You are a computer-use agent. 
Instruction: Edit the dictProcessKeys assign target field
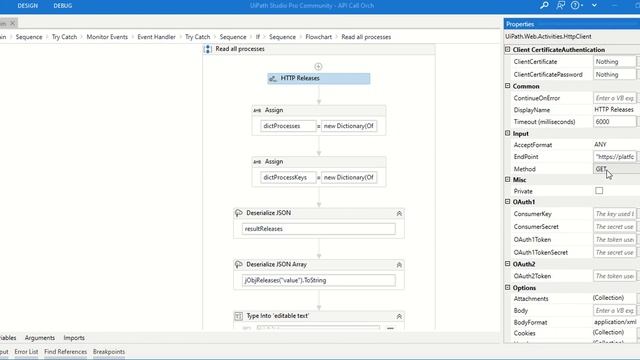288,178
